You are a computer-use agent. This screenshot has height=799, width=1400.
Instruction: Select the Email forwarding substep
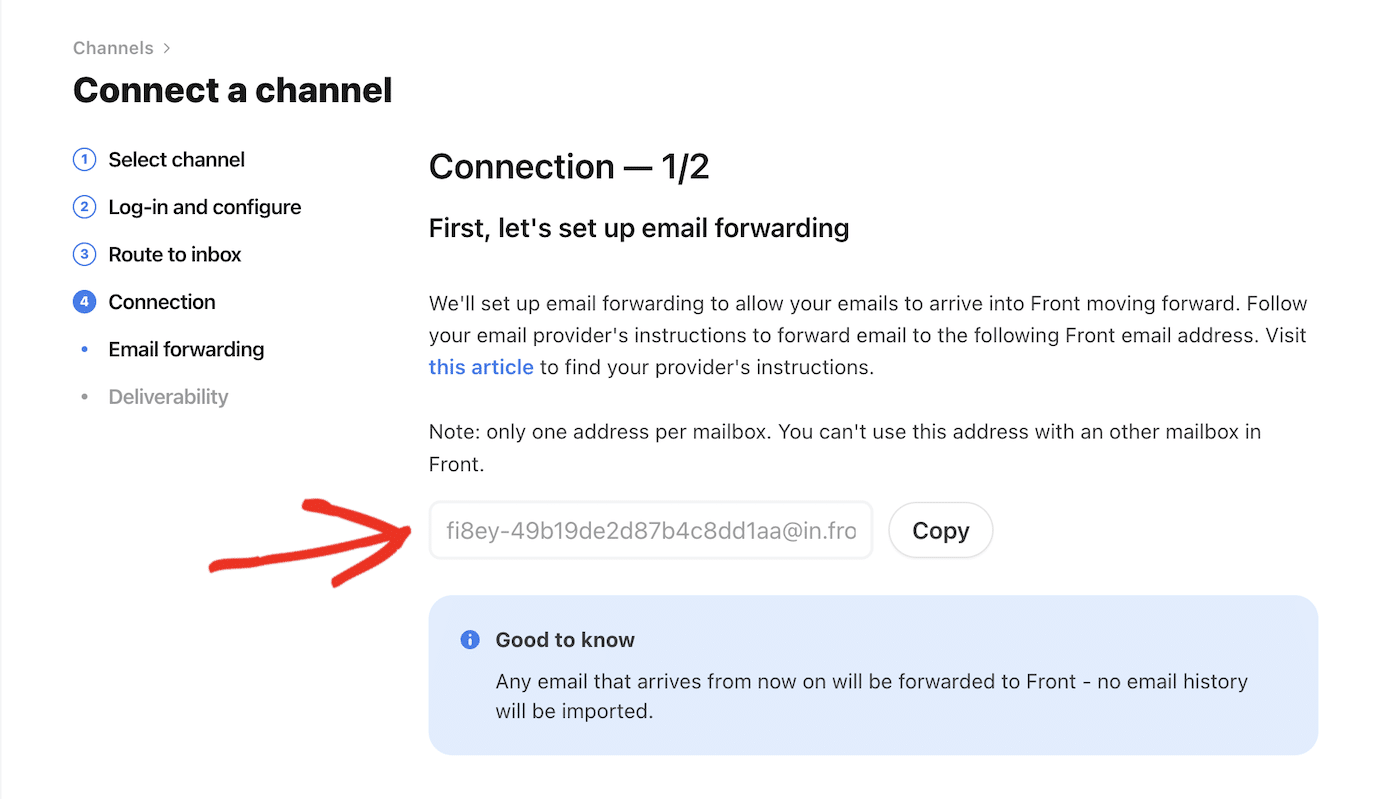coord(186,349)
